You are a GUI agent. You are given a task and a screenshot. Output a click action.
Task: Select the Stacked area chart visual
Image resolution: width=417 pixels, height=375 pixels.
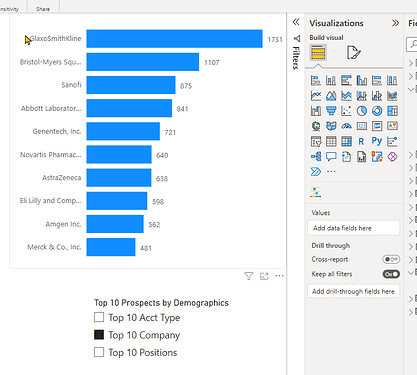pos(346,96)
